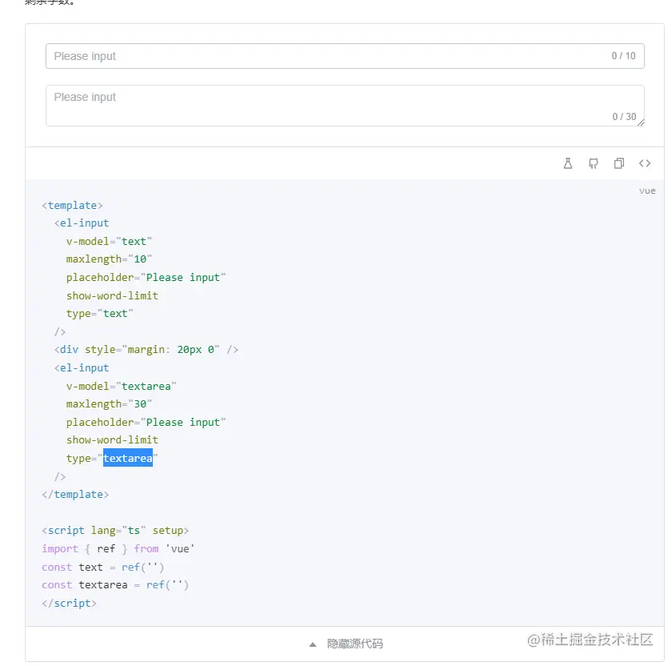The width and height of the screenshot is (672, 666).
Task: Grab the textarea resize handle corner
Action: pos(641,123)
